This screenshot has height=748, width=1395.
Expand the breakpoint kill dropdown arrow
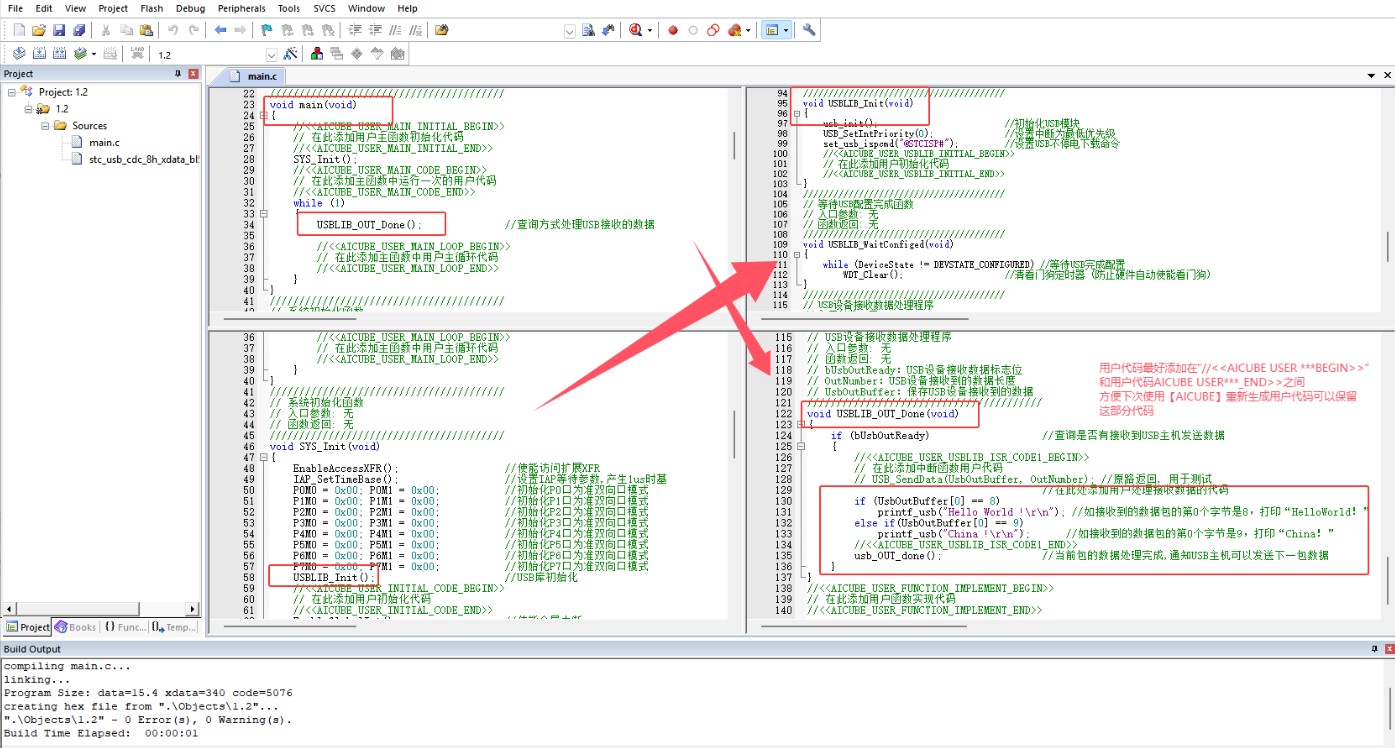[748, 31]
